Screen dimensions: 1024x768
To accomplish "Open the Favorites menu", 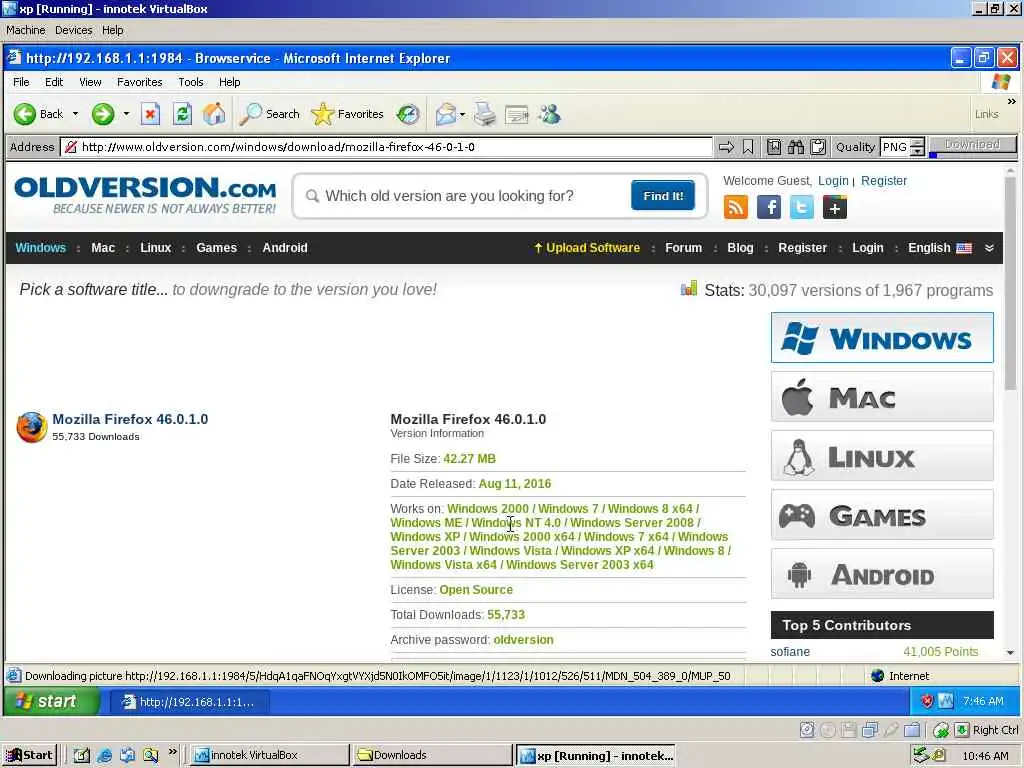I will 140,82.
